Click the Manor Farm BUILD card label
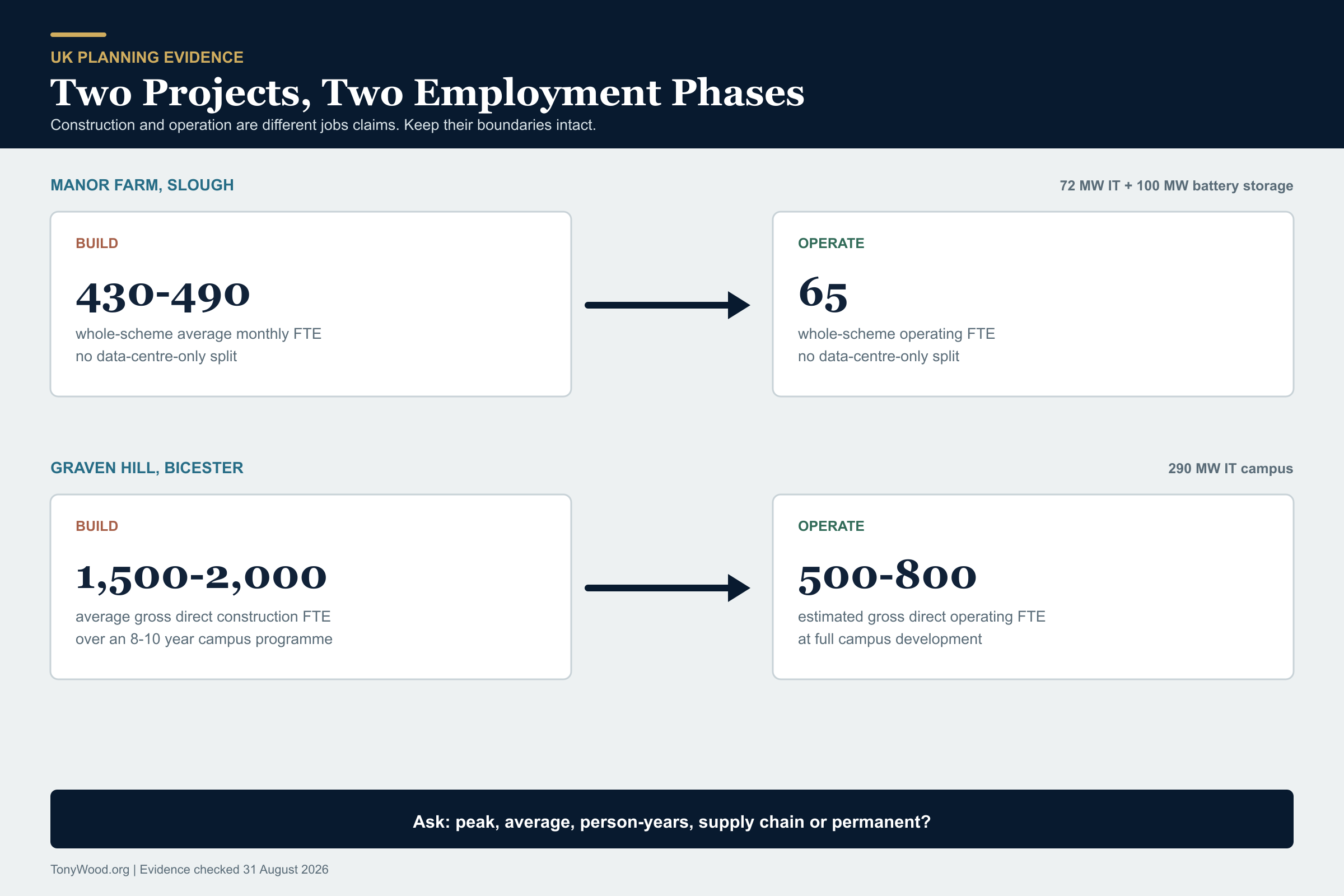This screenshot has width=1344, height=896. click(97, 244)
